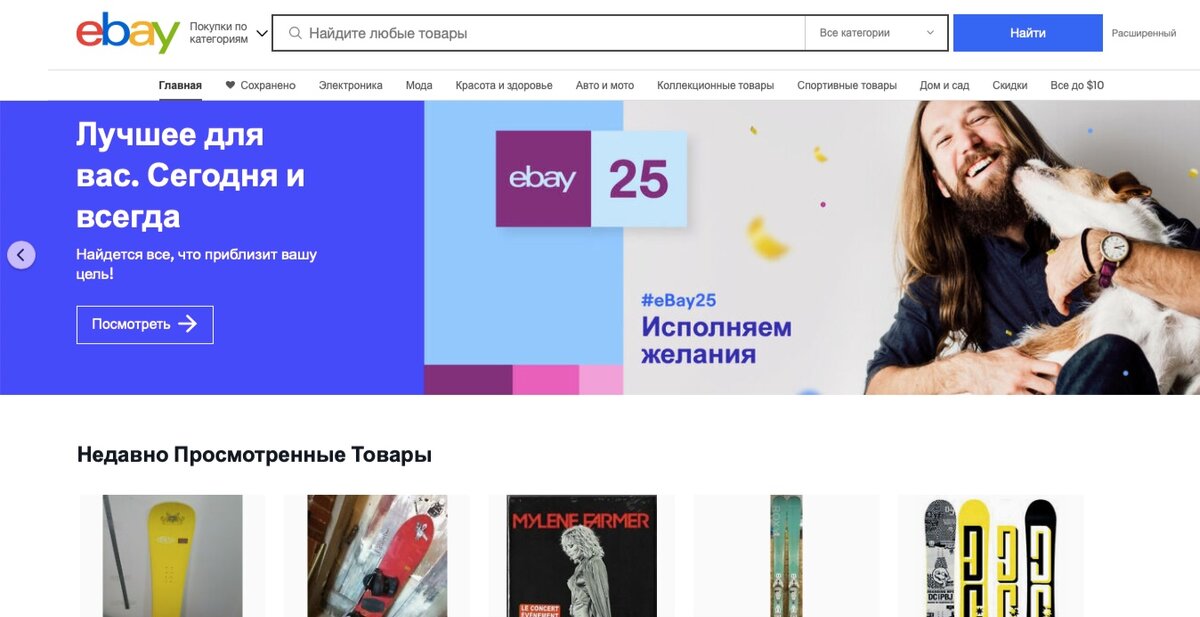Open the Мода category
1200x617 pixels.
419,86
